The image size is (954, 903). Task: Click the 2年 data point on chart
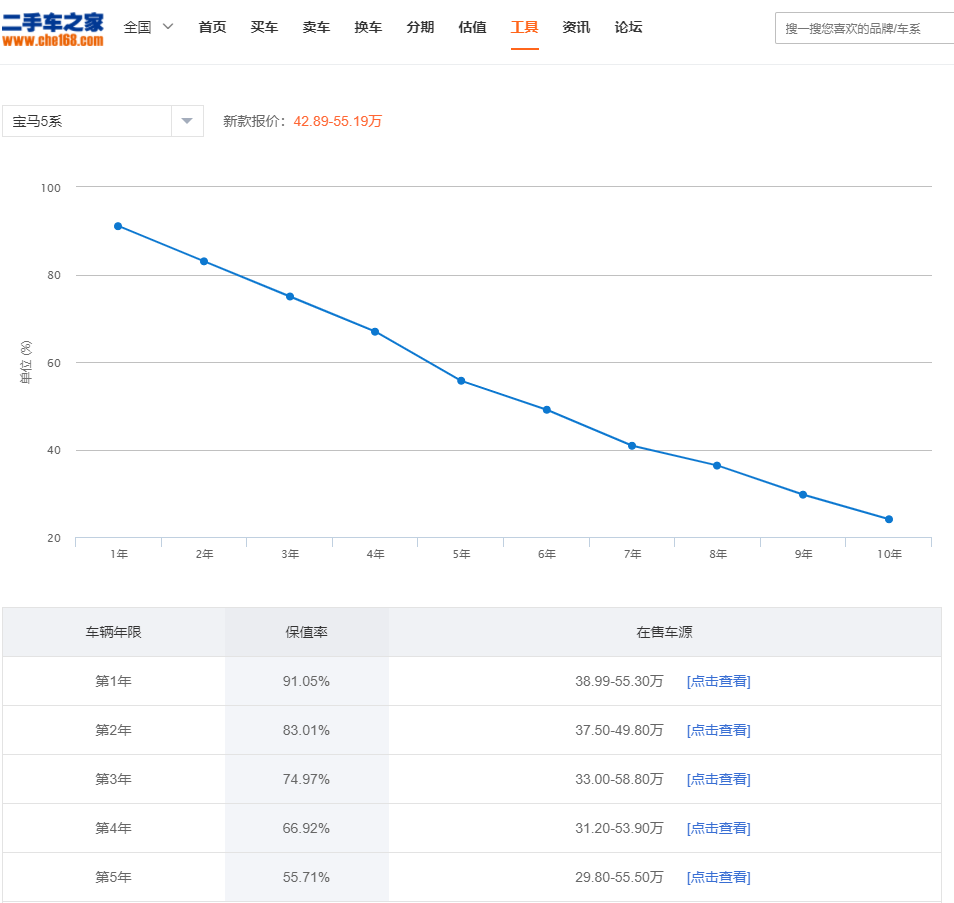click(x=204, y=262)
